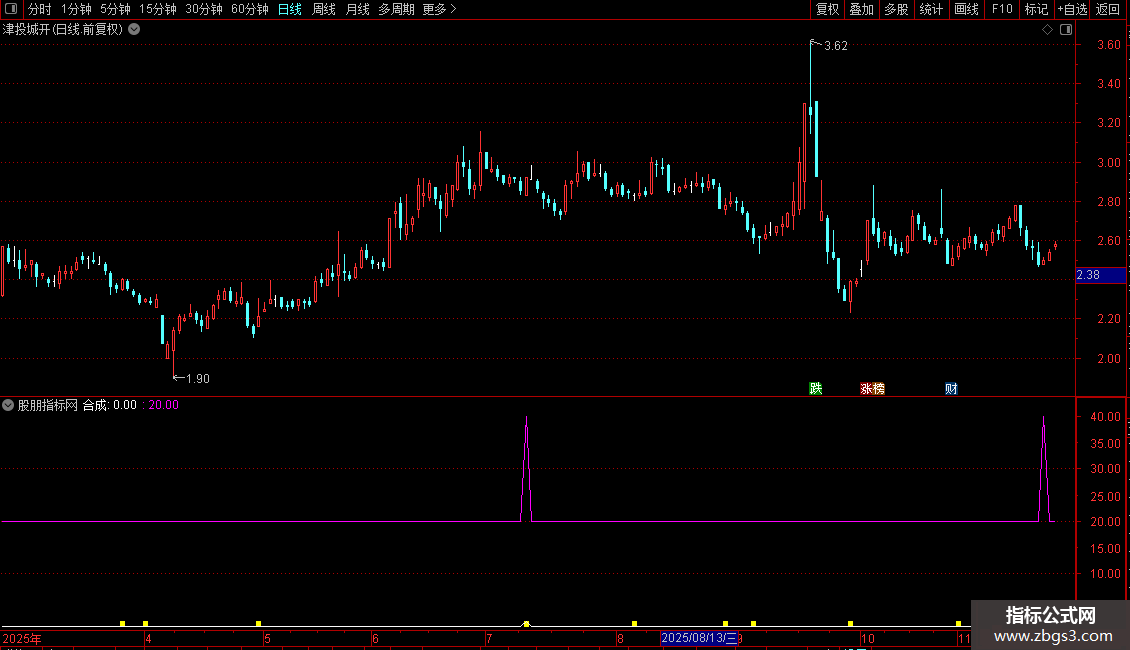This screenshot has width=1130, height=650.
Task: Click the 津投城开(日线 前复权) title text
Action: pos(63,30)
